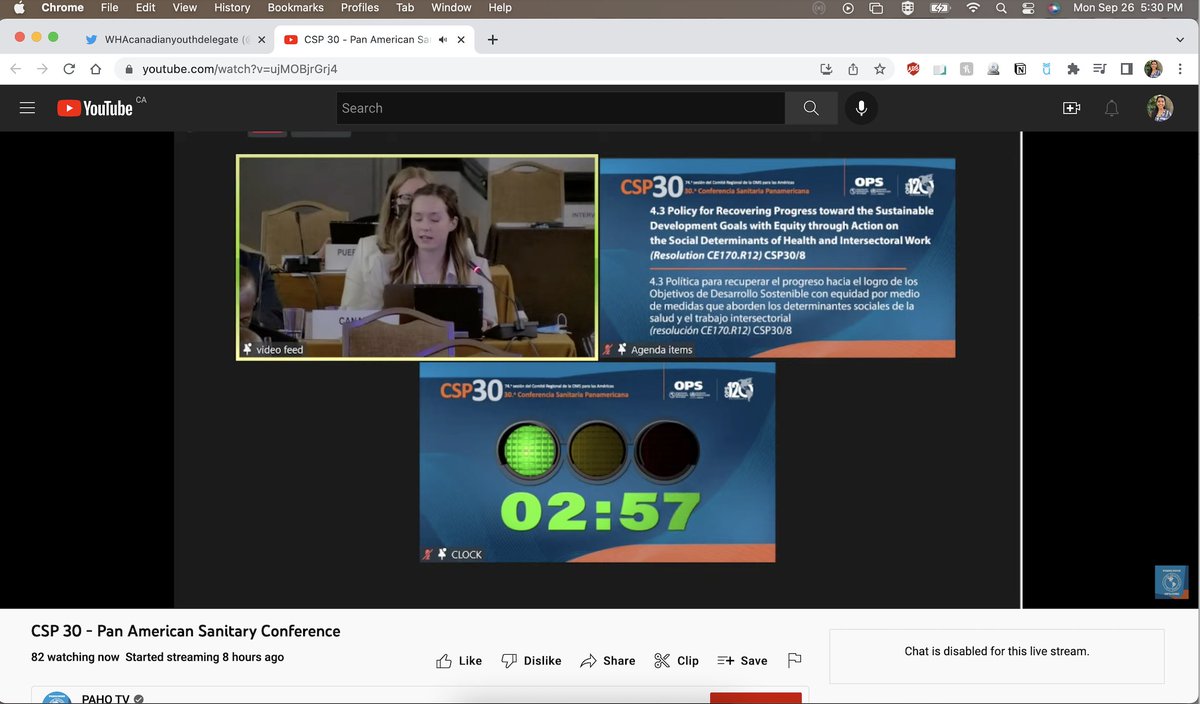
Task: Open the Adblock Plus extension icon
Action: coord(913,69)
